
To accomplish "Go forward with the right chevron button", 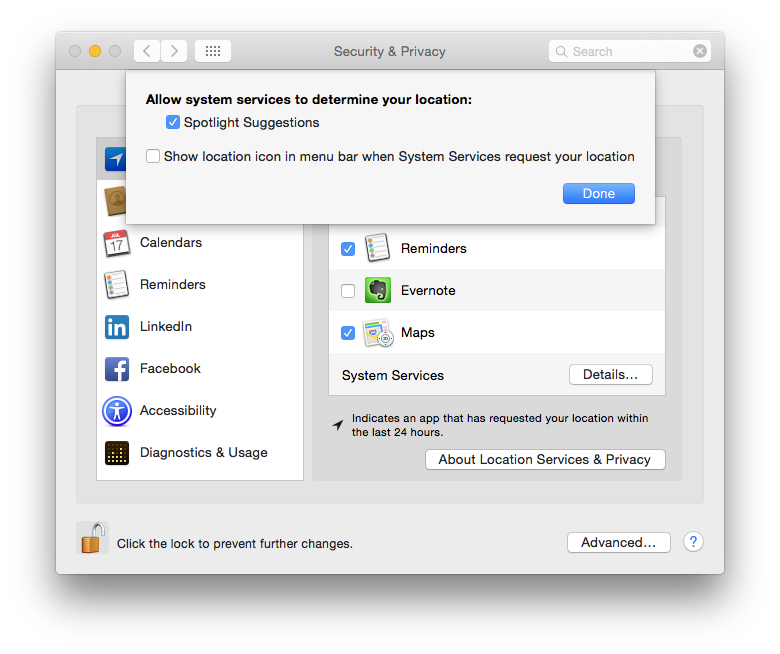I will coord(174,51).
